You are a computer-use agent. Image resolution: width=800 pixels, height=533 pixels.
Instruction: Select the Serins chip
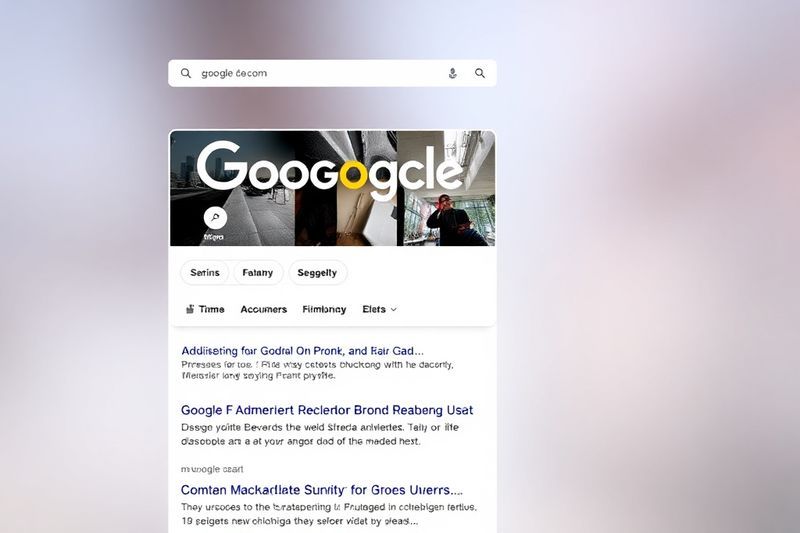pos(205,272)
